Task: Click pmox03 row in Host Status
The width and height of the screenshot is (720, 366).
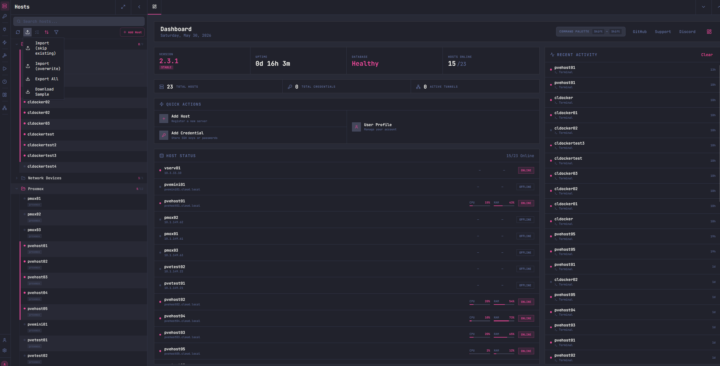Action: (347, 253)
